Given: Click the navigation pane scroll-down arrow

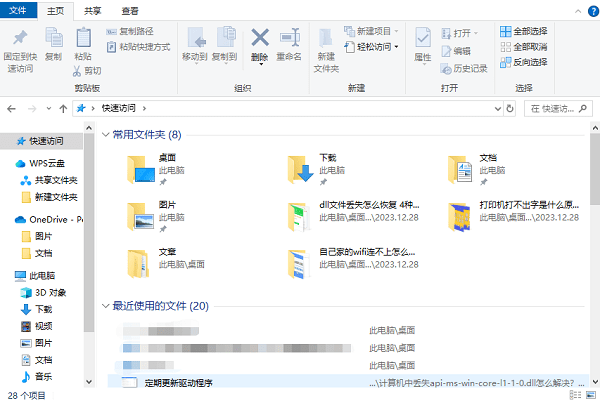Looking at the screenshot, I should (x=89, y=382).
